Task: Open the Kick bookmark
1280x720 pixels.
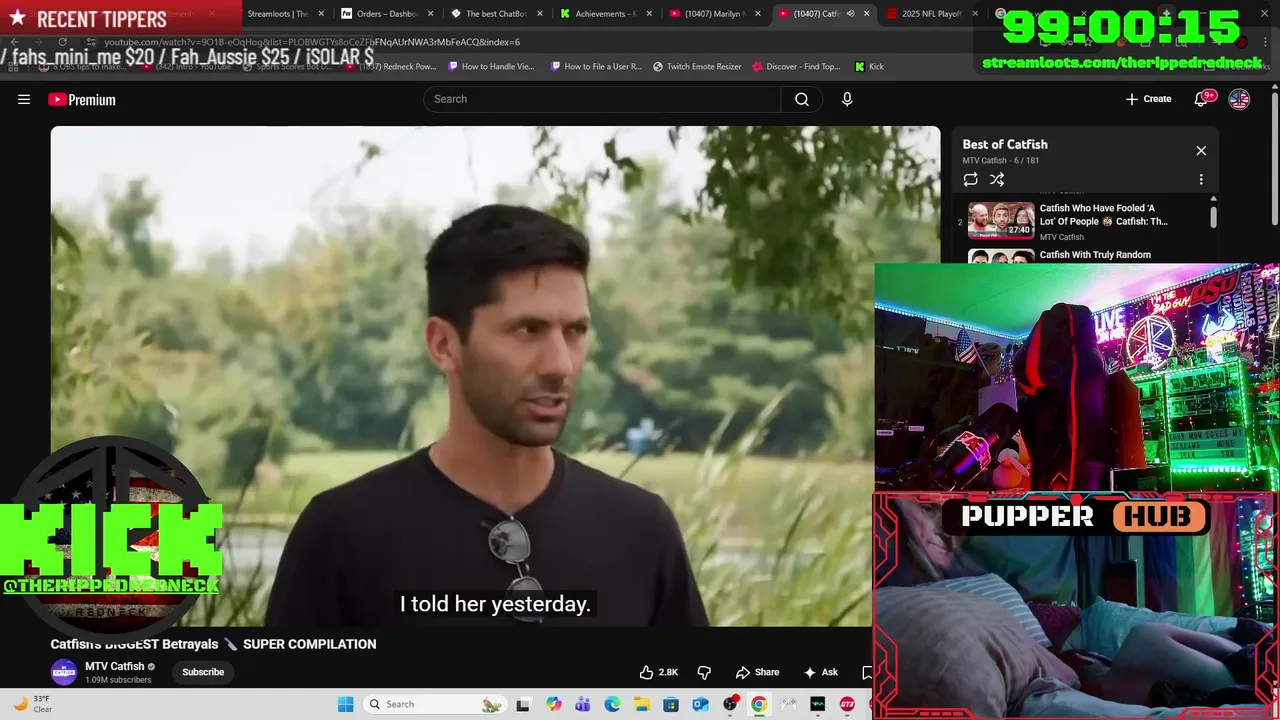Action: (869, 67)
